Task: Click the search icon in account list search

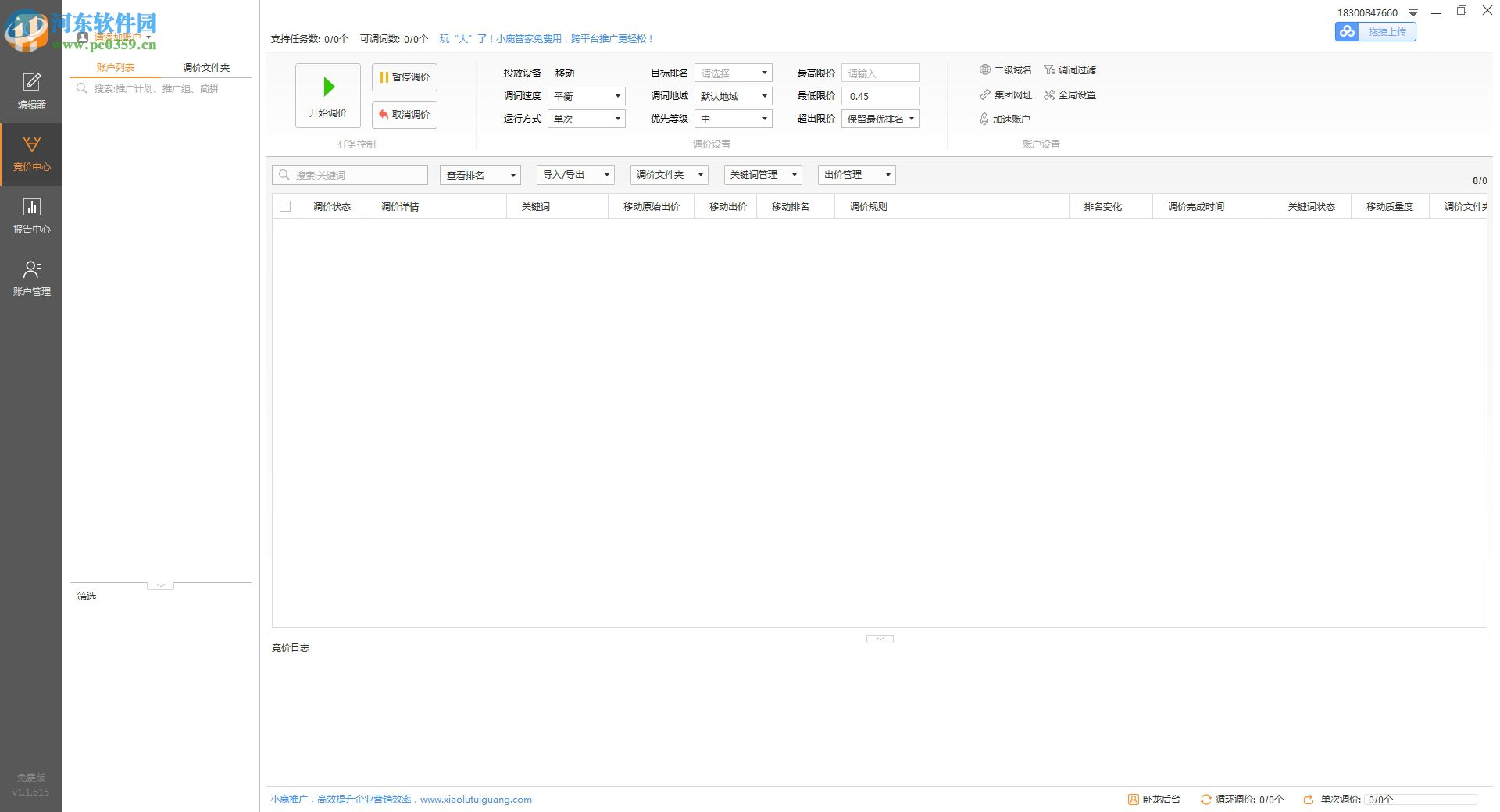Action: click(82, 89)
